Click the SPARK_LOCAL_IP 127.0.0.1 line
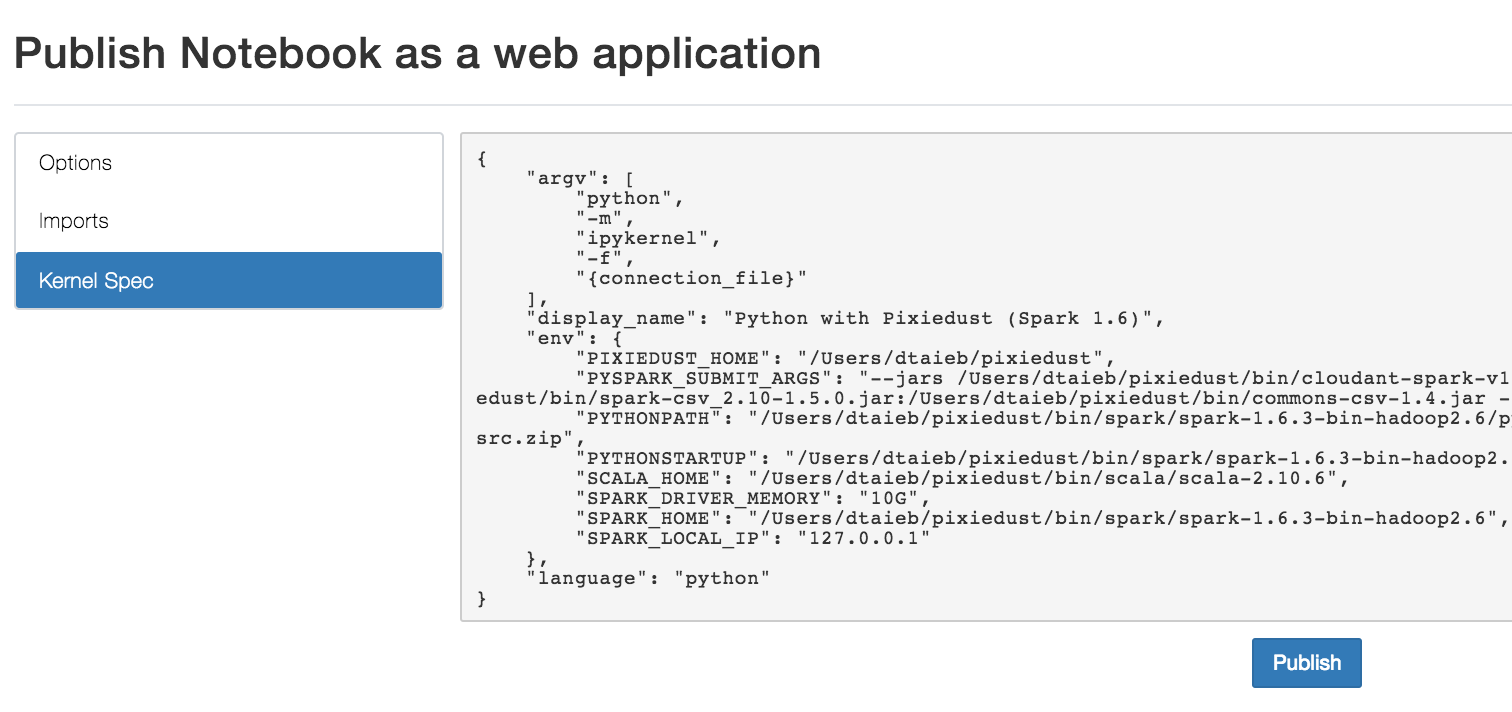Viewport: 1512px width, 712px height. [x=753, y=538]
